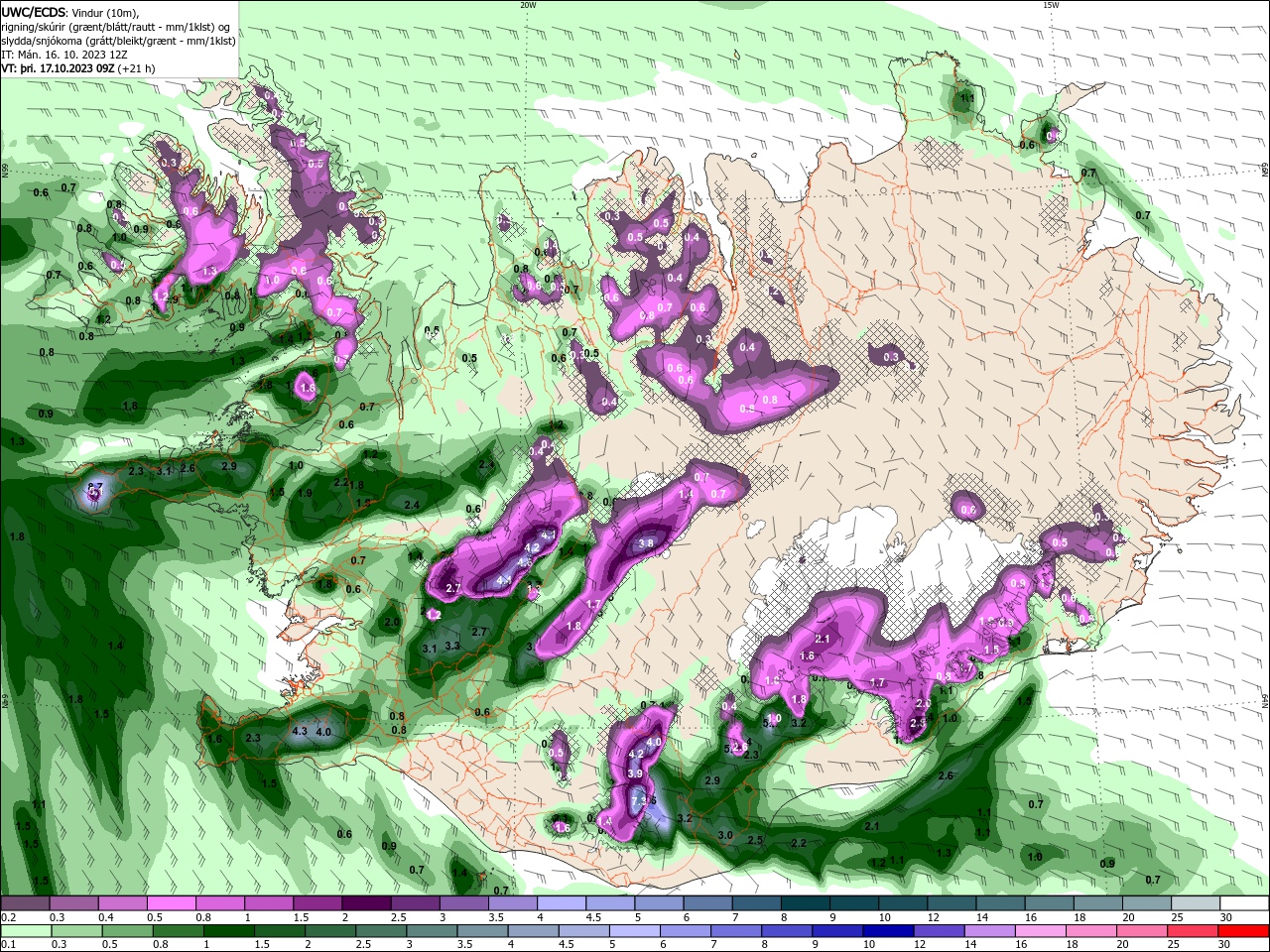The width and height of the screenshot is (1270, 952).
Task: Select the red lower legend swatch after 30
Action: pyautogui.click(x=1245, y=931)
